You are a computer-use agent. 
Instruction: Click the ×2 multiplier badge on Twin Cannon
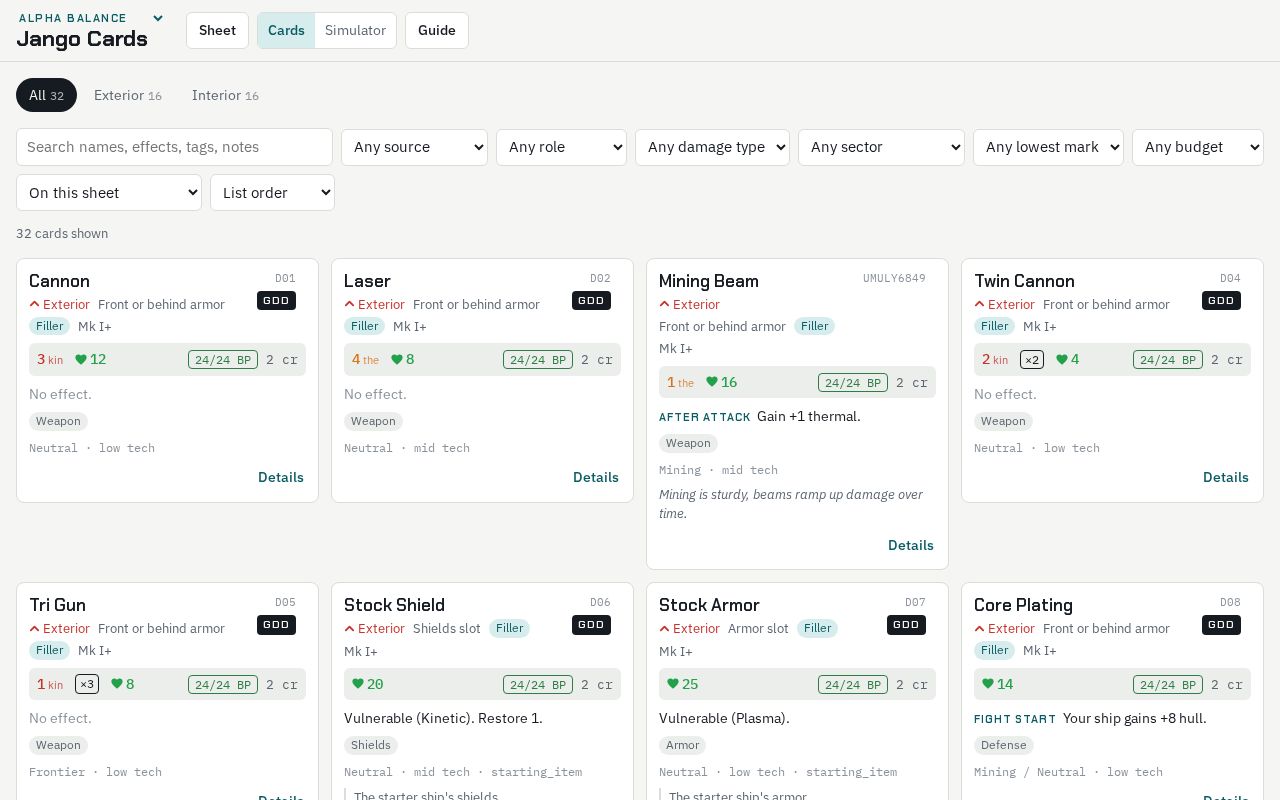[x=1032, y=360]
